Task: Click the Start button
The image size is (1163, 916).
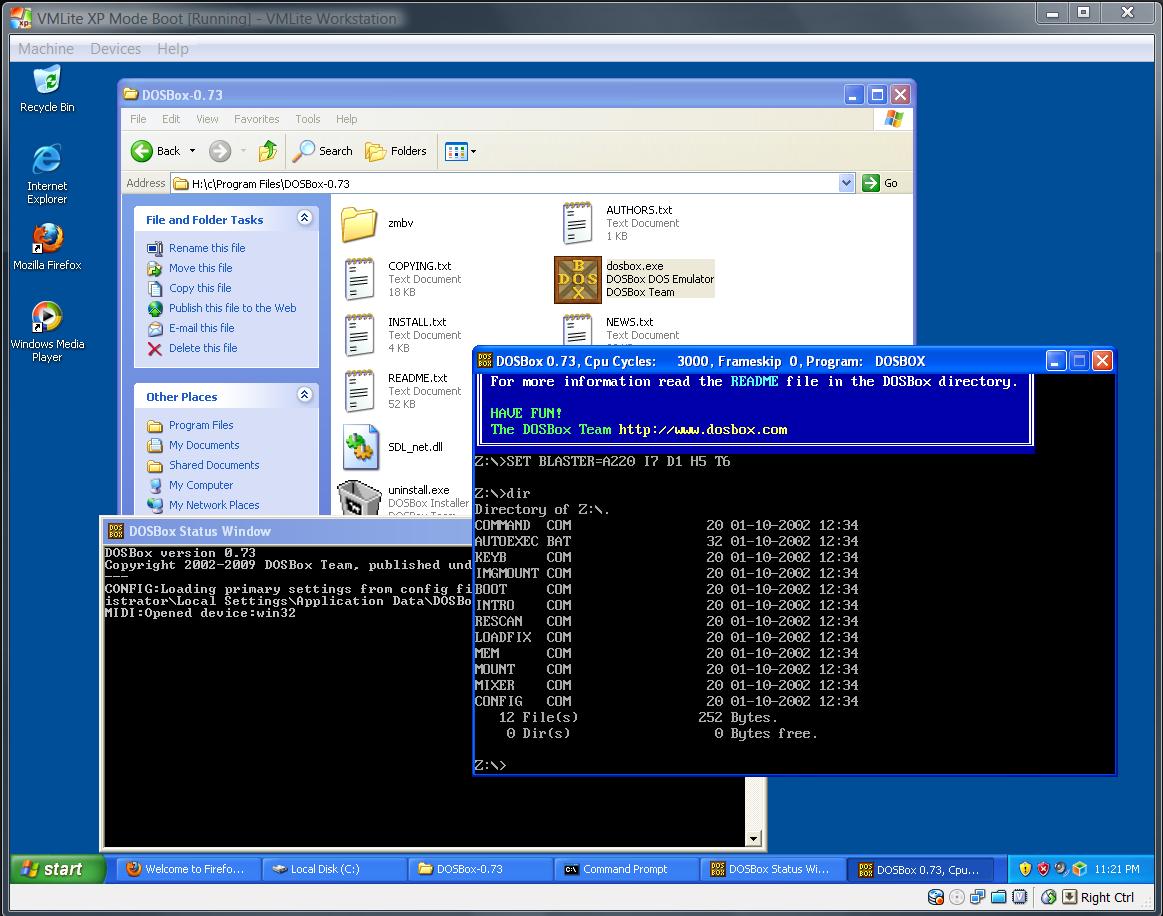Action: click(x=58, y=869)
